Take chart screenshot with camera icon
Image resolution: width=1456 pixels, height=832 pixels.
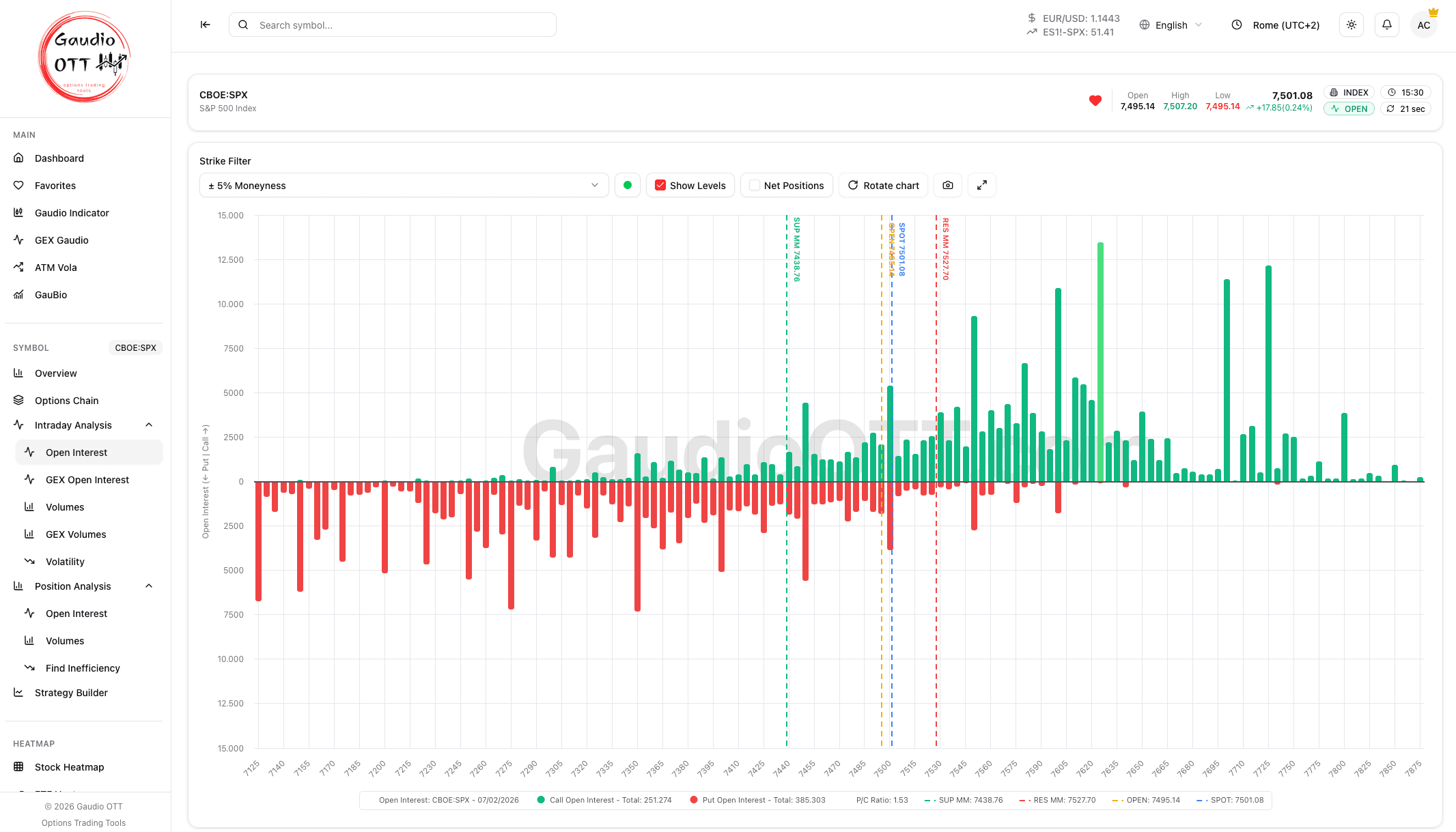pyautogui.click(x=947, y=185)
